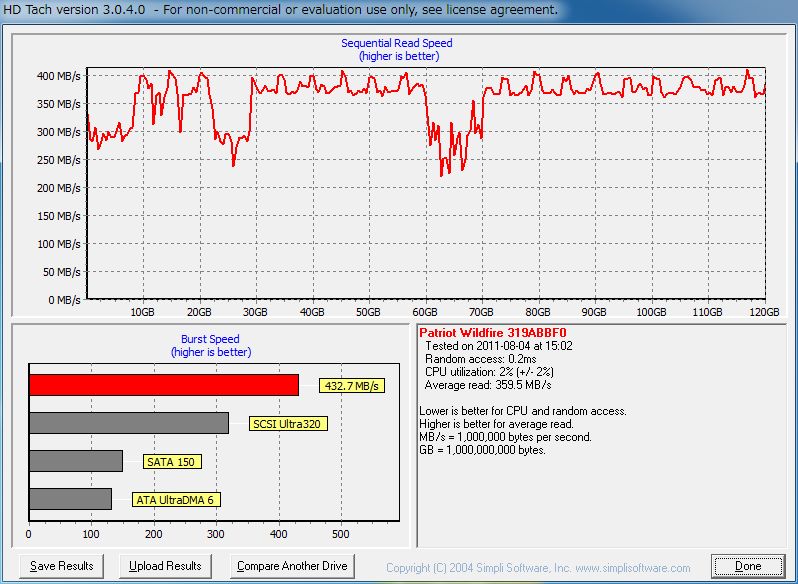Viewport: 798px width, 584px height.
Task: Click the 100 MB/s axis label
Action: tap(59, 244)
